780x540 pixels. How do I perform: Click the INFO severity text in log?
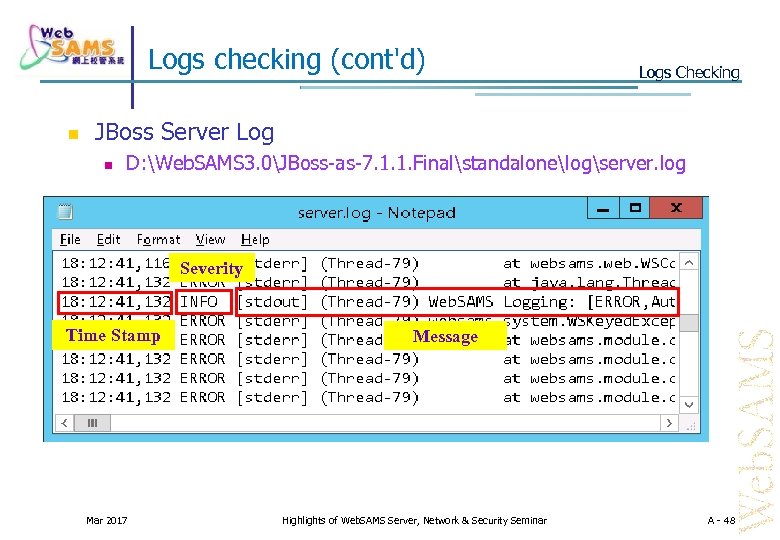point(199,302)
